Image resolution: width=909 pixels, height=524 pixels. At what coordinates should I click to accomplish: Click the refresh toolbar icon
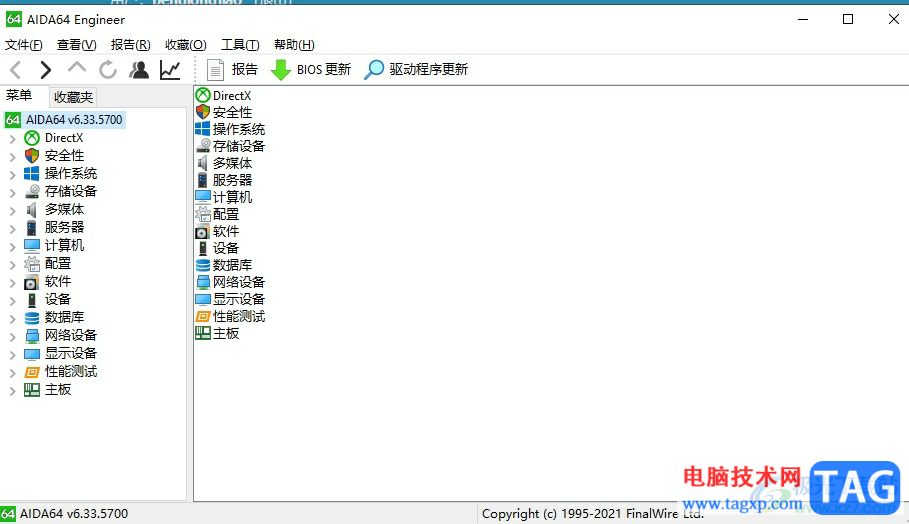tap(108, 70)
